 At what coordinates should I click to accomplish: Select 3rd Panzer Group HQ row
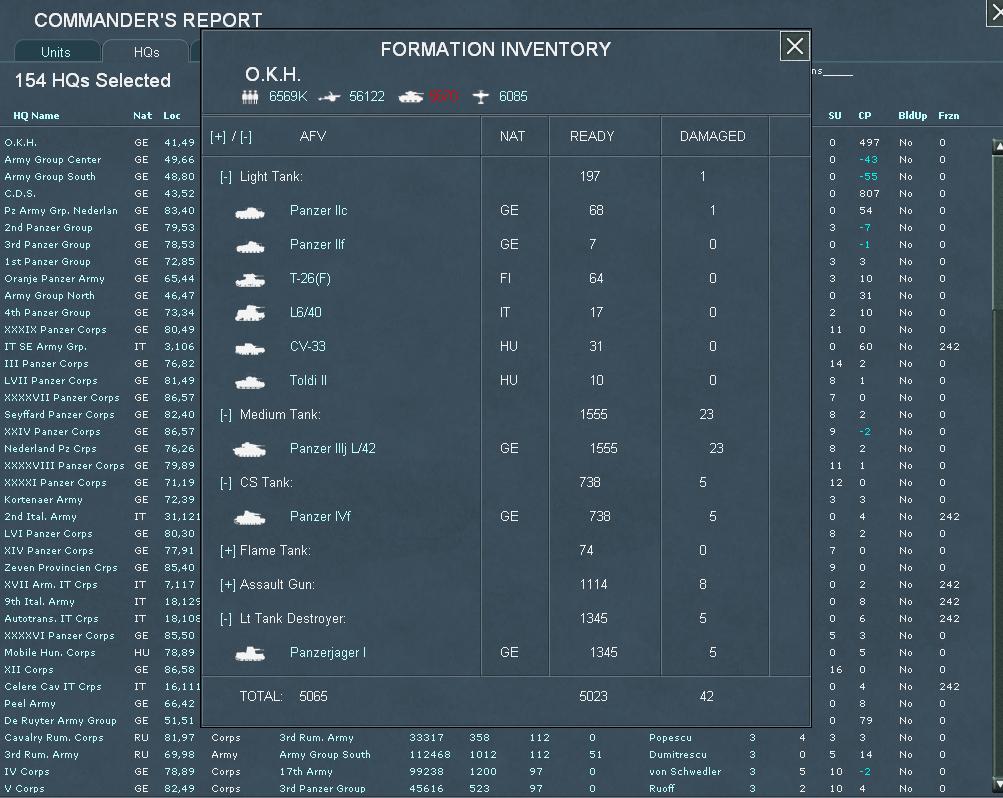(47, 245)
